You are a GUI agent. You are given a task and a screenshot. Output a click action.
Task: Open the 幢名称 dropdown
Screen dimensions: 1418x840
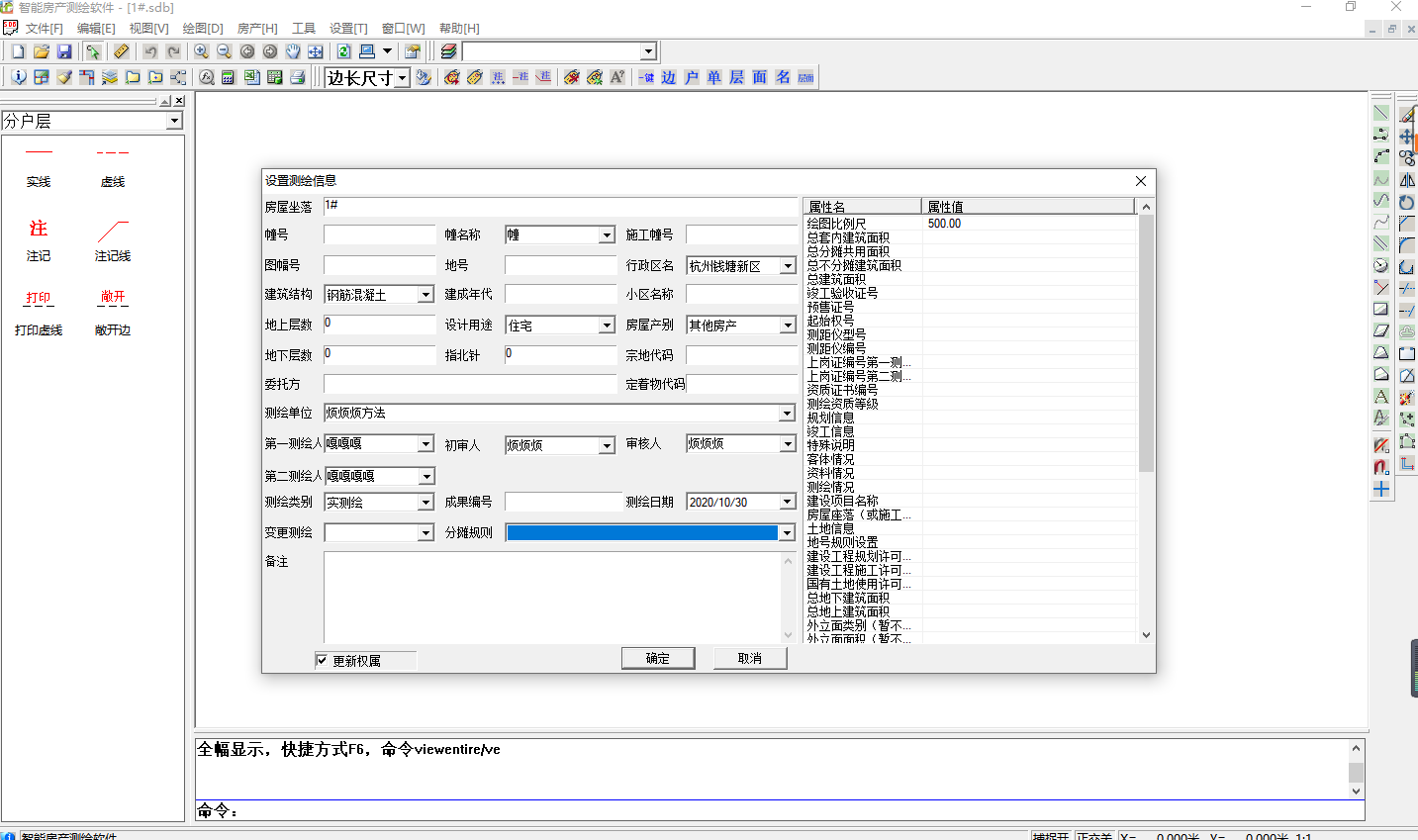(x=607, y=235)
